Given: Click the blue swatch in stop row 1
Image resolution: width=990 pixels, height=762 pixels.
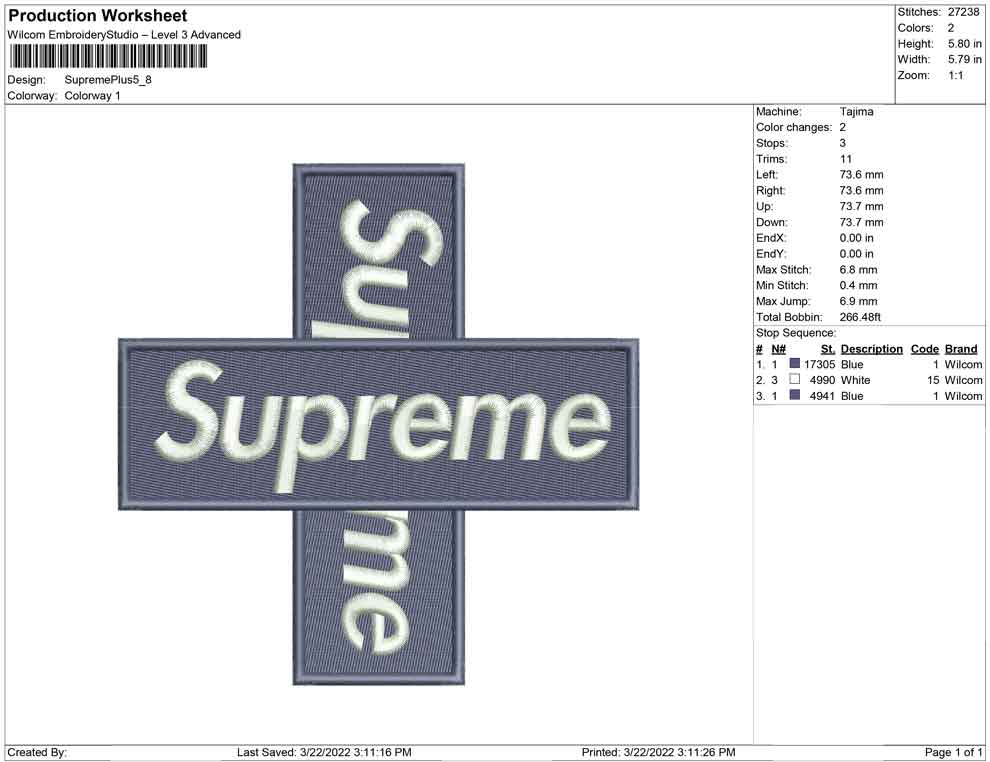Looking at the screenshot, I should pos(795,364).
